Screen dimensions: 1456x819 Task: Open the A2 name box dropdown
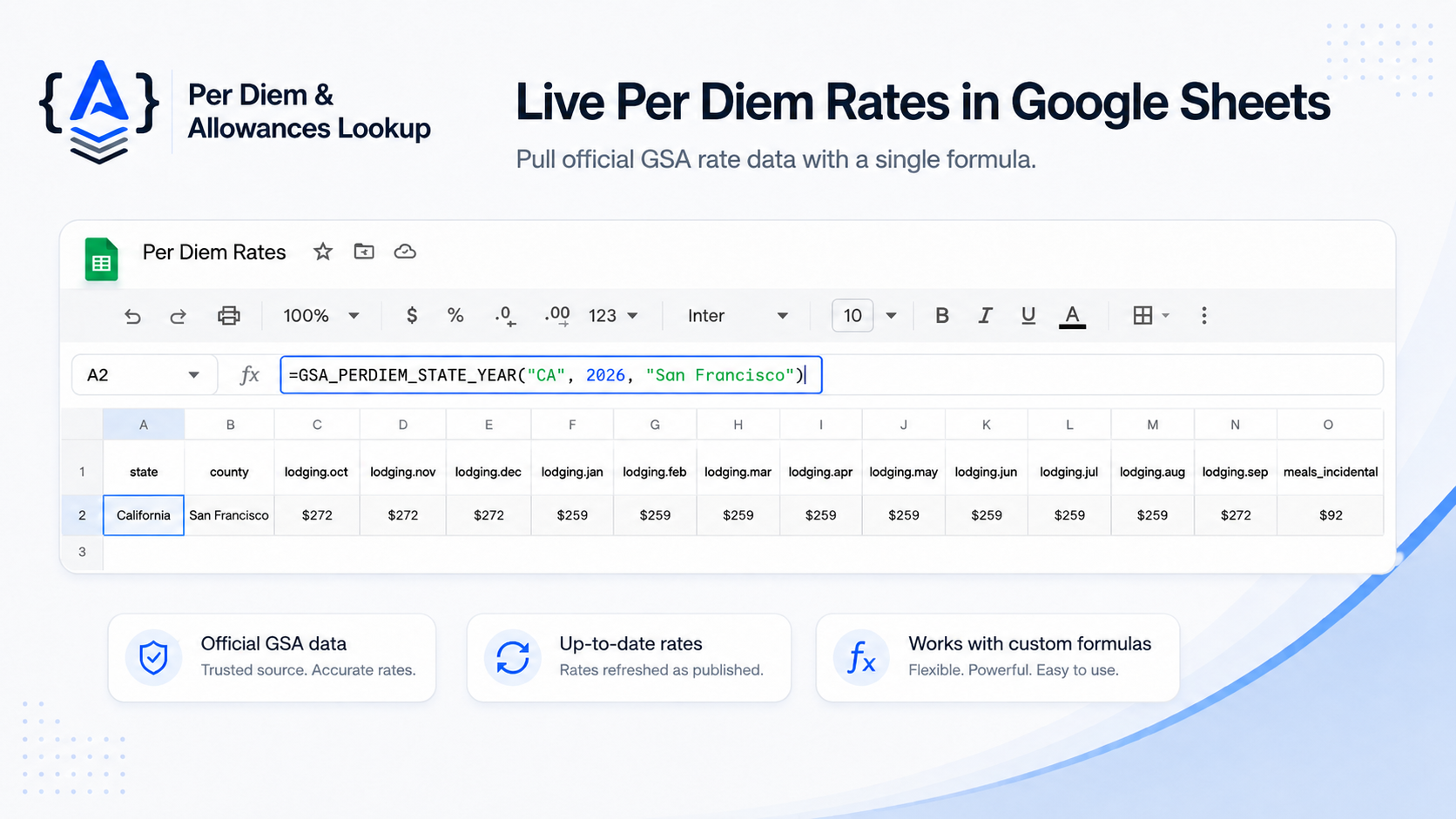click(193, 375)
